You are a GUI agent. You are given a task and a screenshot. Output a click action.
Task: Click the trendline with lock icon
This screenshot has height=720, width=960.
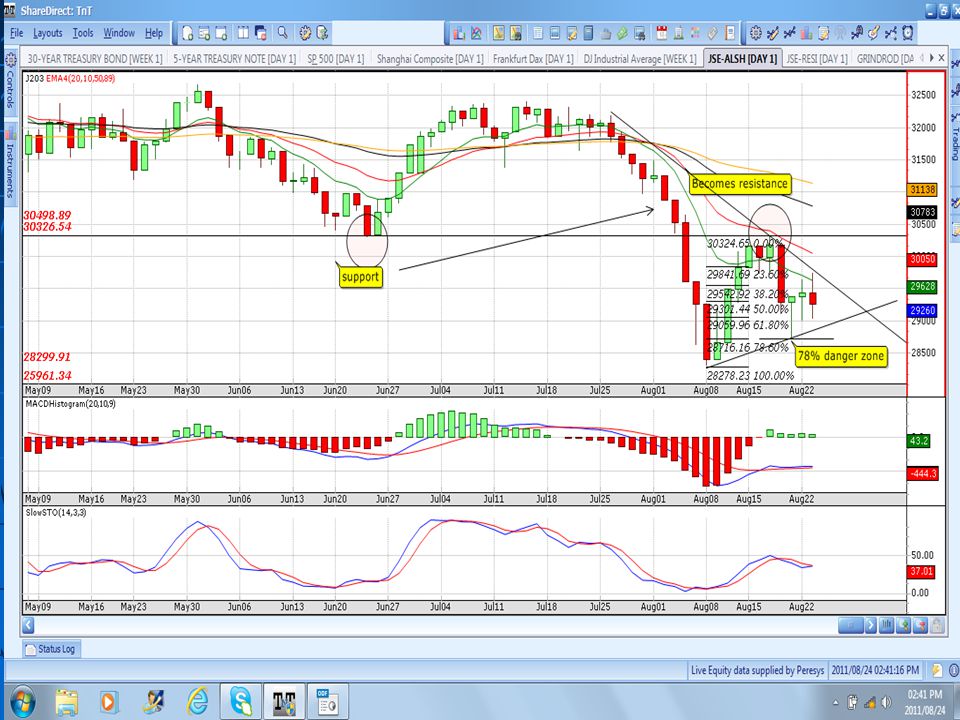click(857, 33)
